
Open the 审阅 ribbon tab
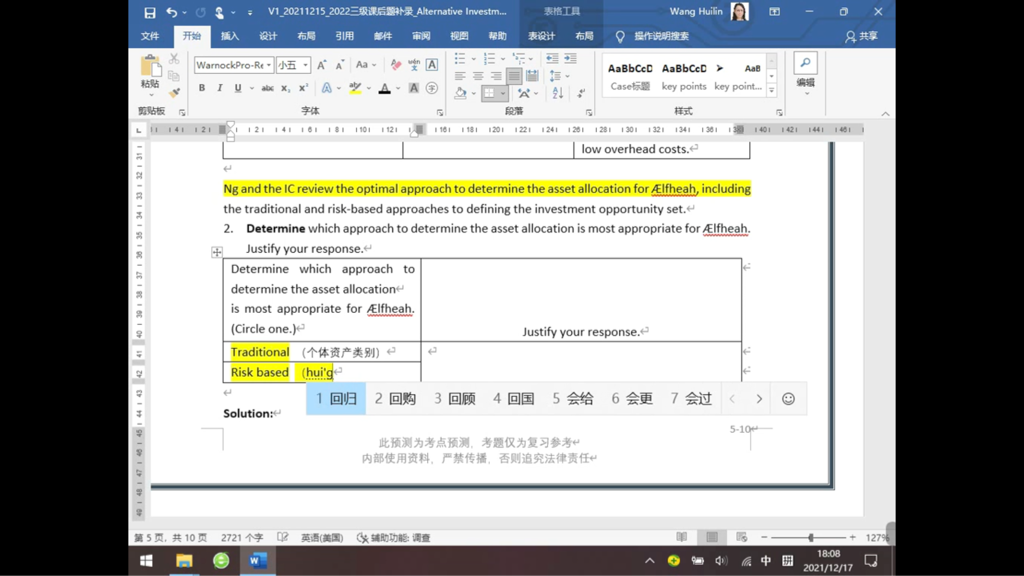[x=421, y=36]
